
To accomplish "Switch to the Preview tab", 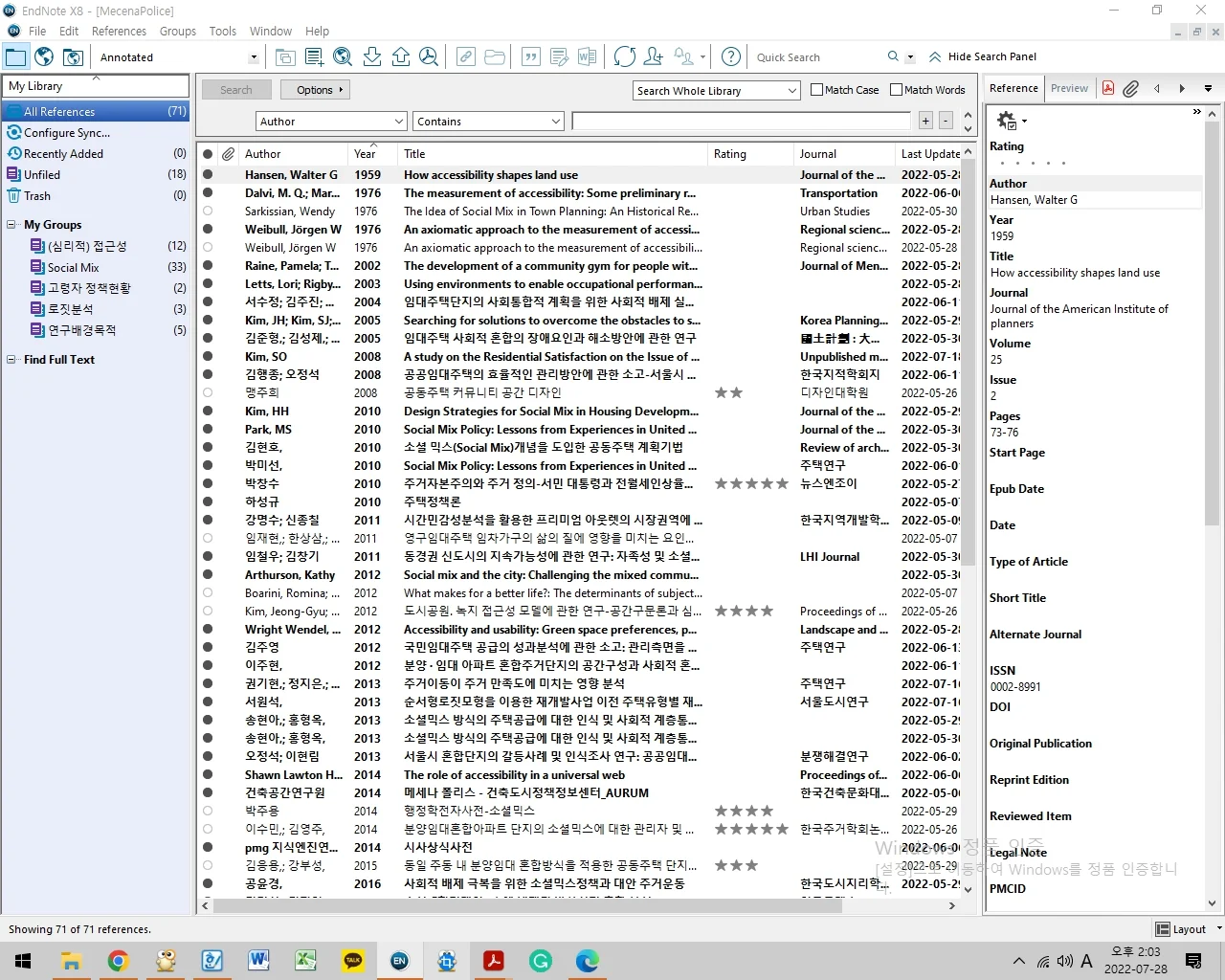I will tap(1069, 88).
